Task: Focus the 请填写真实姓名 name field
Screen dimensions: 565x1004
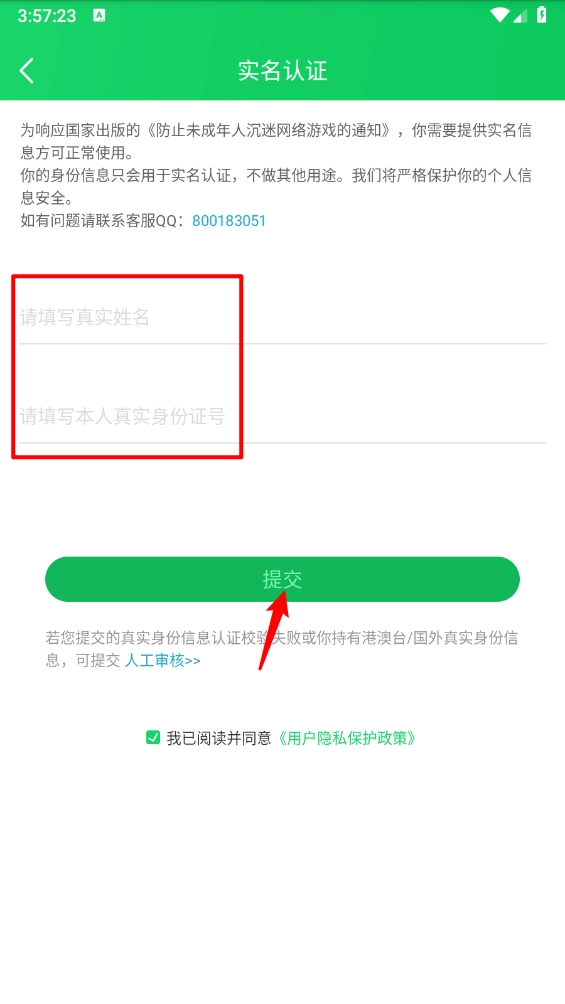Action: point(282,317)
